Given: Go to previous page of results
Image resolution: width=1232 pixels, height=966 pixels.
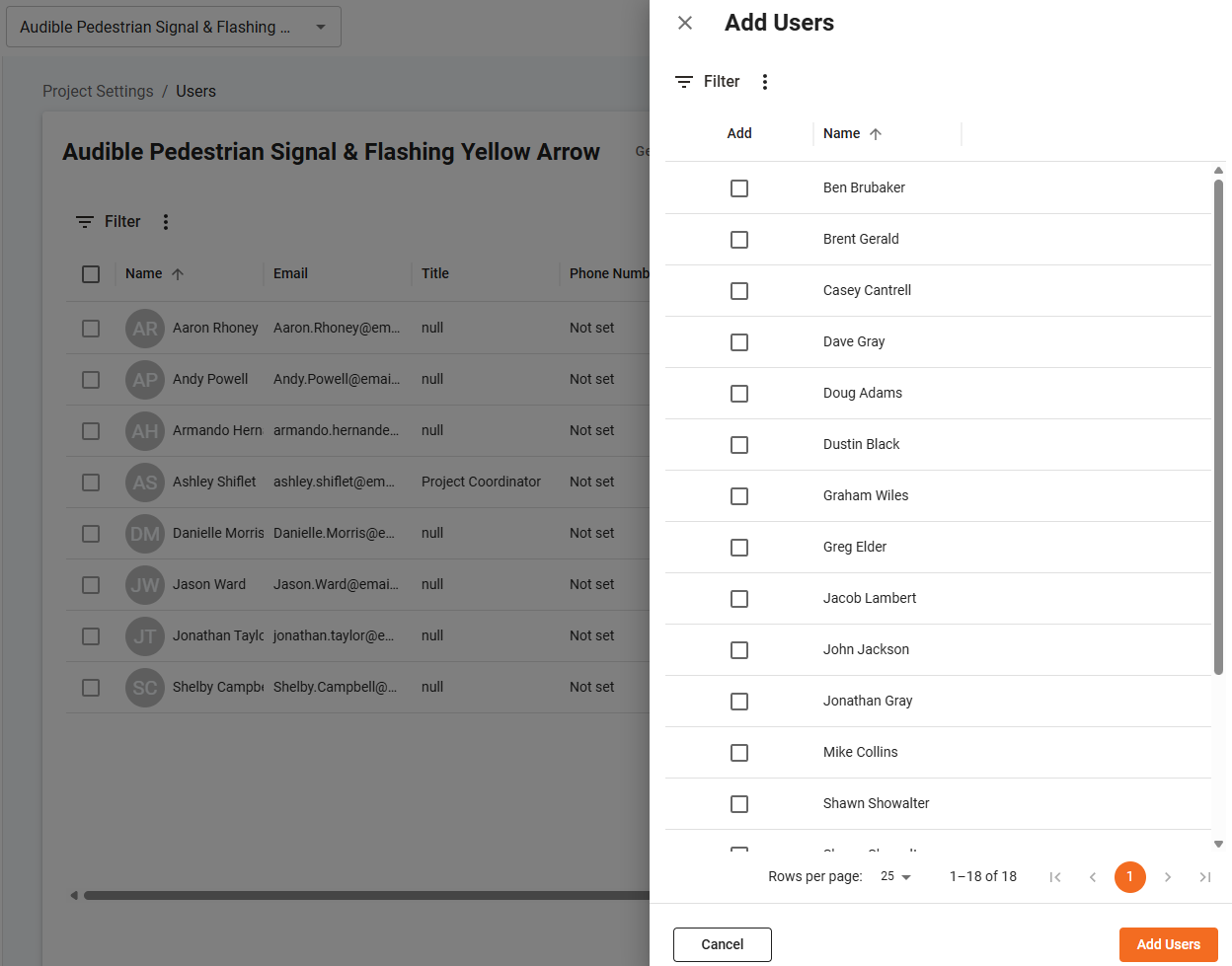Looking at the screenshot, I should click(x=1093, y=877).
